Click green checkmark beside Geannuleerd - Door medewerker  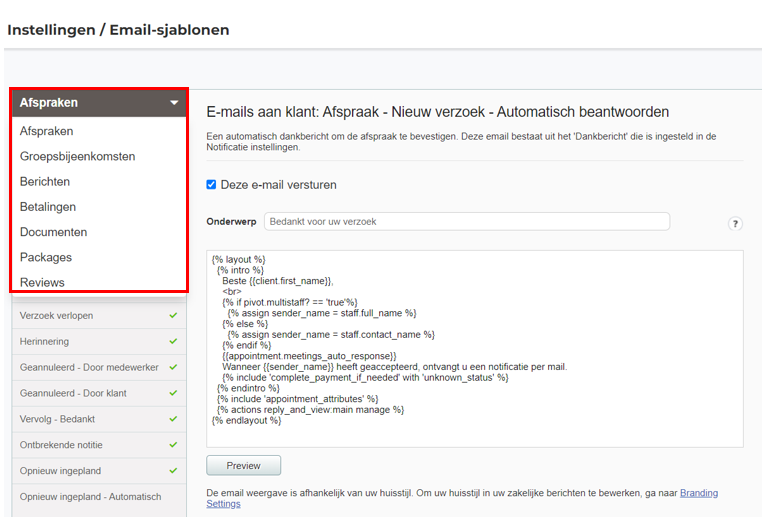point(173,367)
